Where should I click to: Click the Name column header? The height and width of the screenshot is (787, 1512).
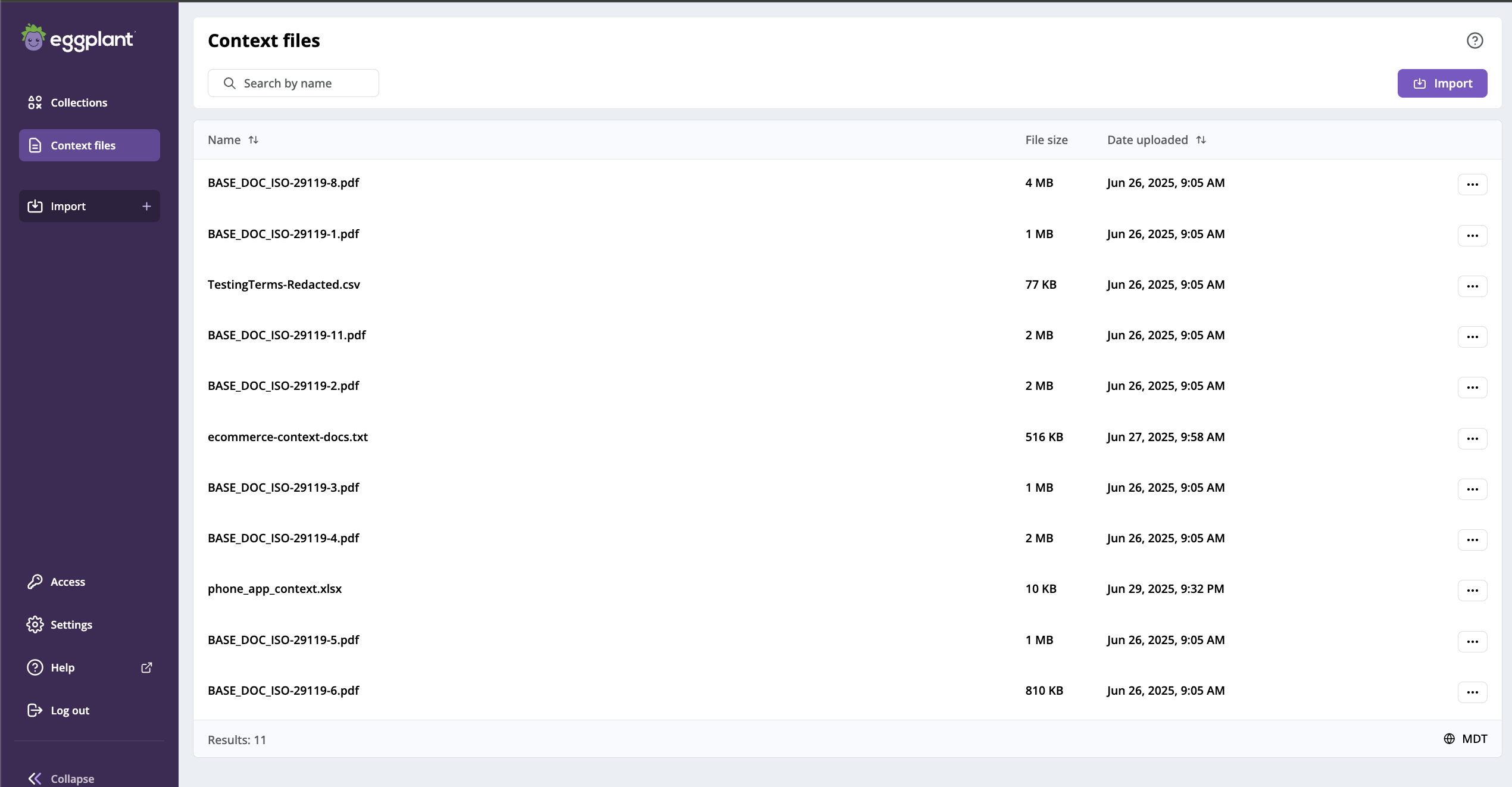tap(224, 140)
